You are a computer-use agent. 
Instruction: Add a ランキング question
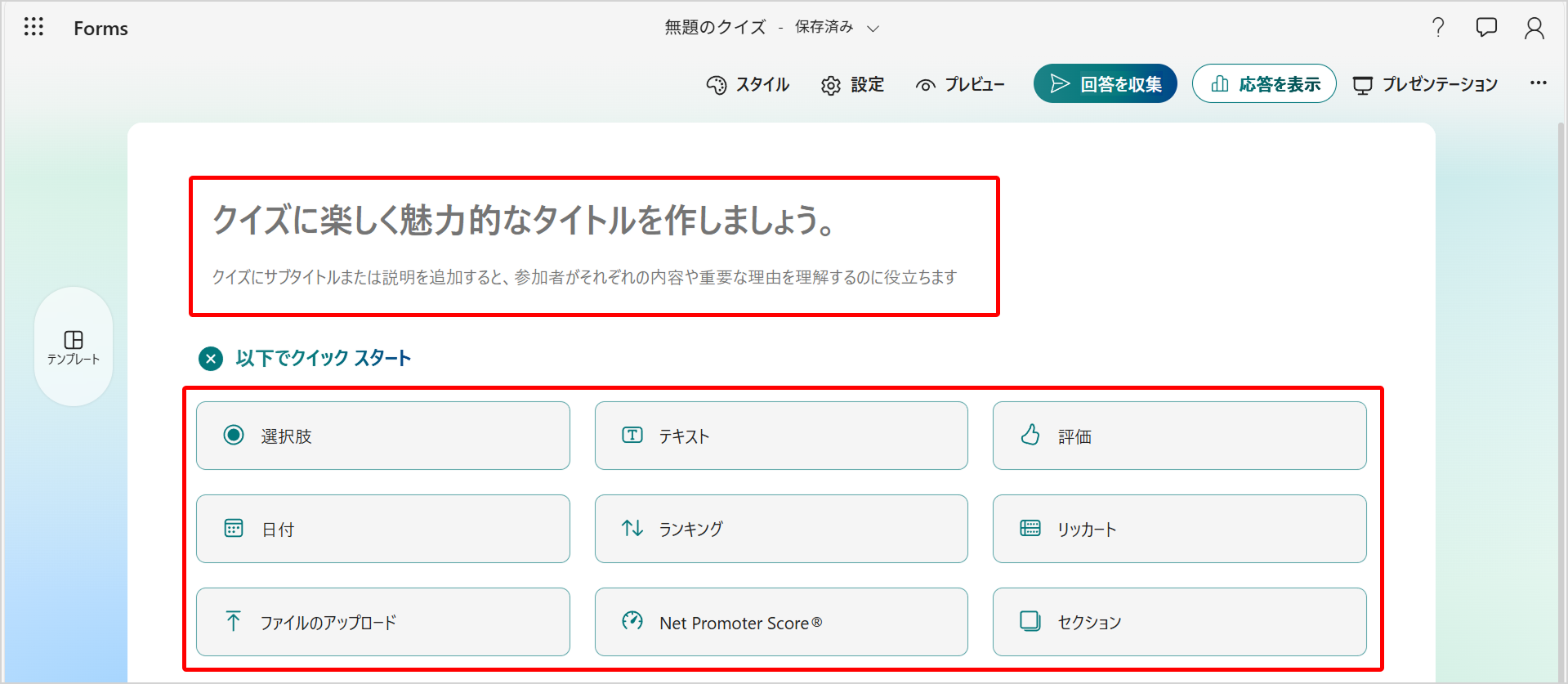point(780,529)
